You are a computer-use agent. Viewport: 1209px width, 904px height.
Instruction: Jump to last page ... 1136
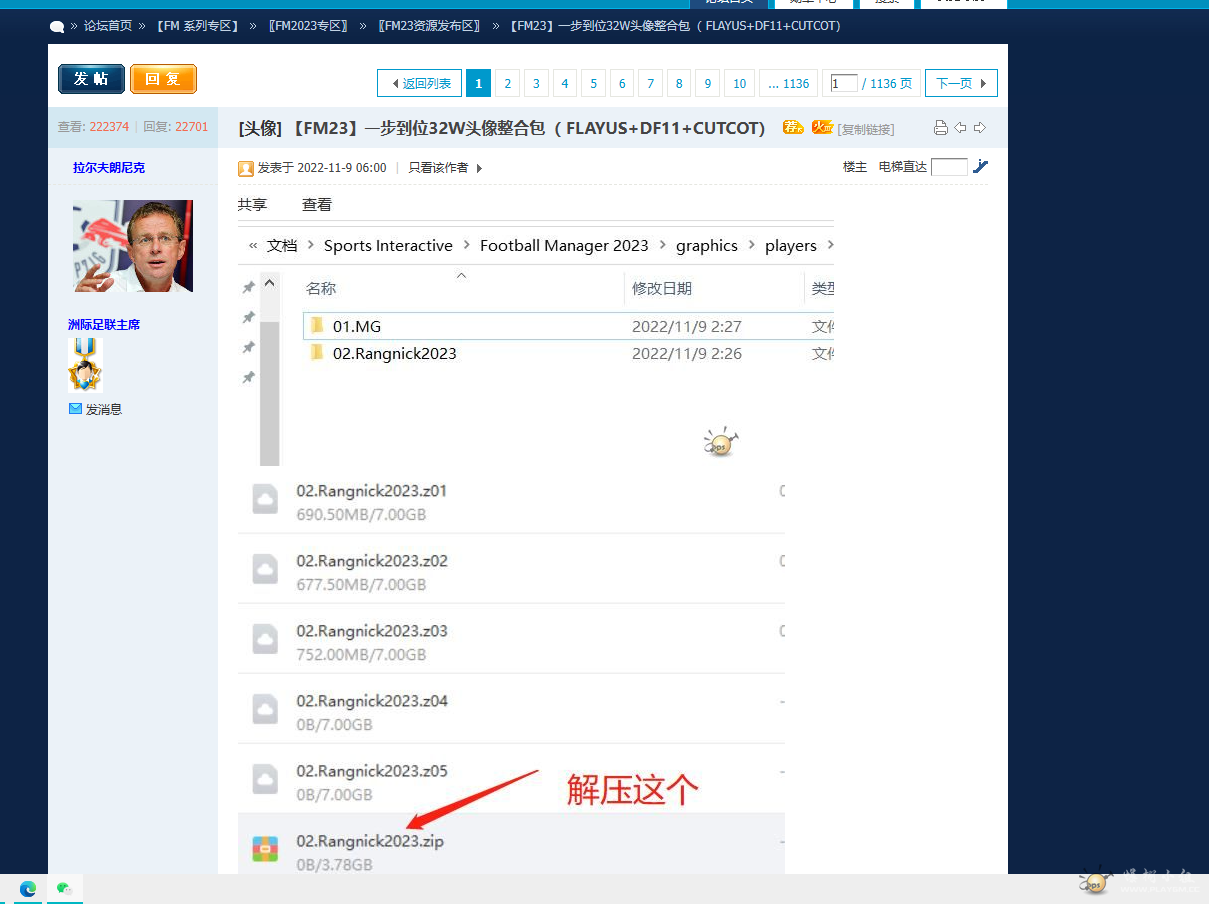tap(789, 83)
